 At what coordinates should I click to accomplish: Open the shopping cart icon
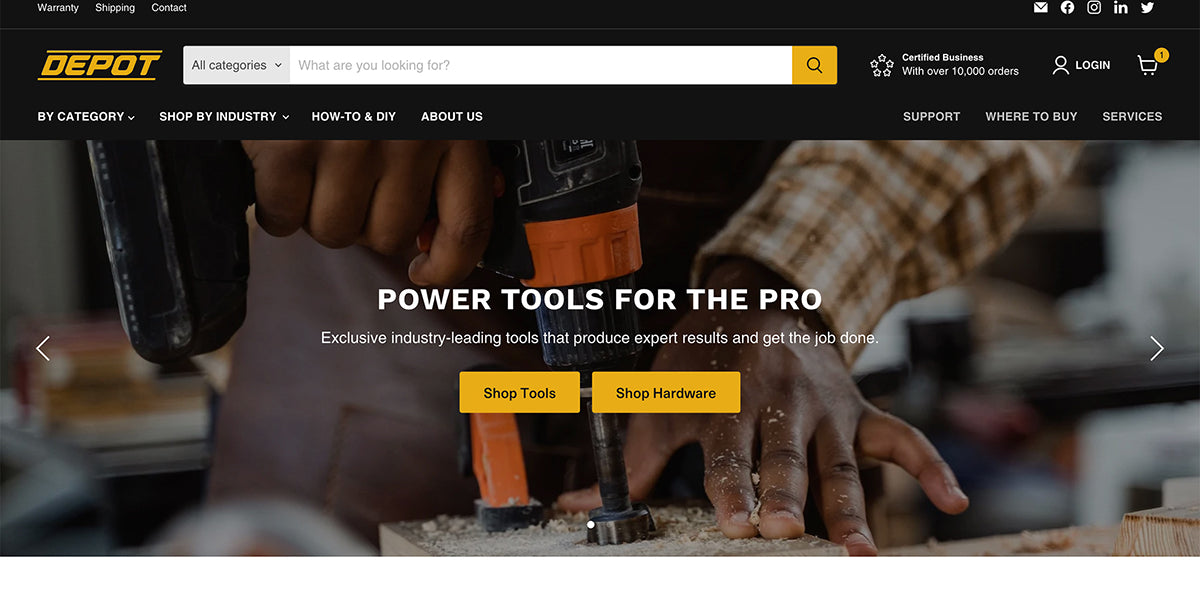coord(1148,66)
